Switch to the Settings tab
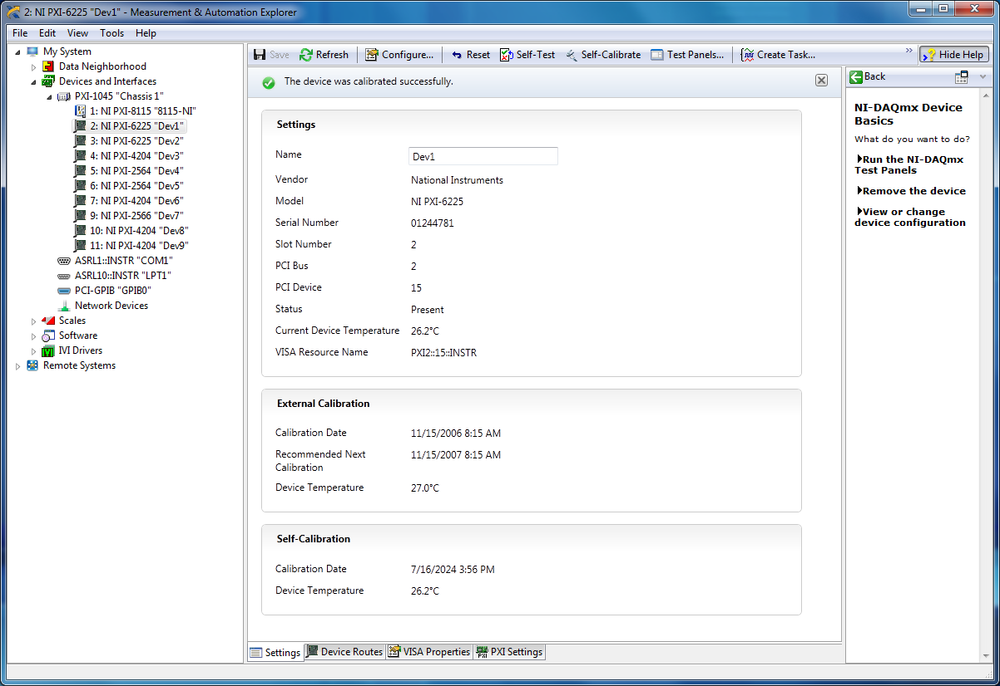 (276, 652)
